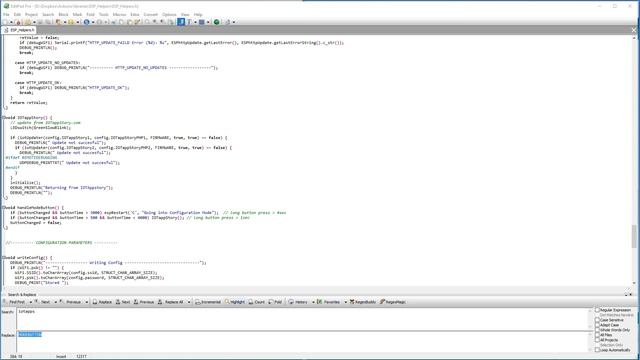This screenshot has width=640, height=360.
Task: Collapse the void handleModeButton() fold marker
Action: click(x=3, y=208)
